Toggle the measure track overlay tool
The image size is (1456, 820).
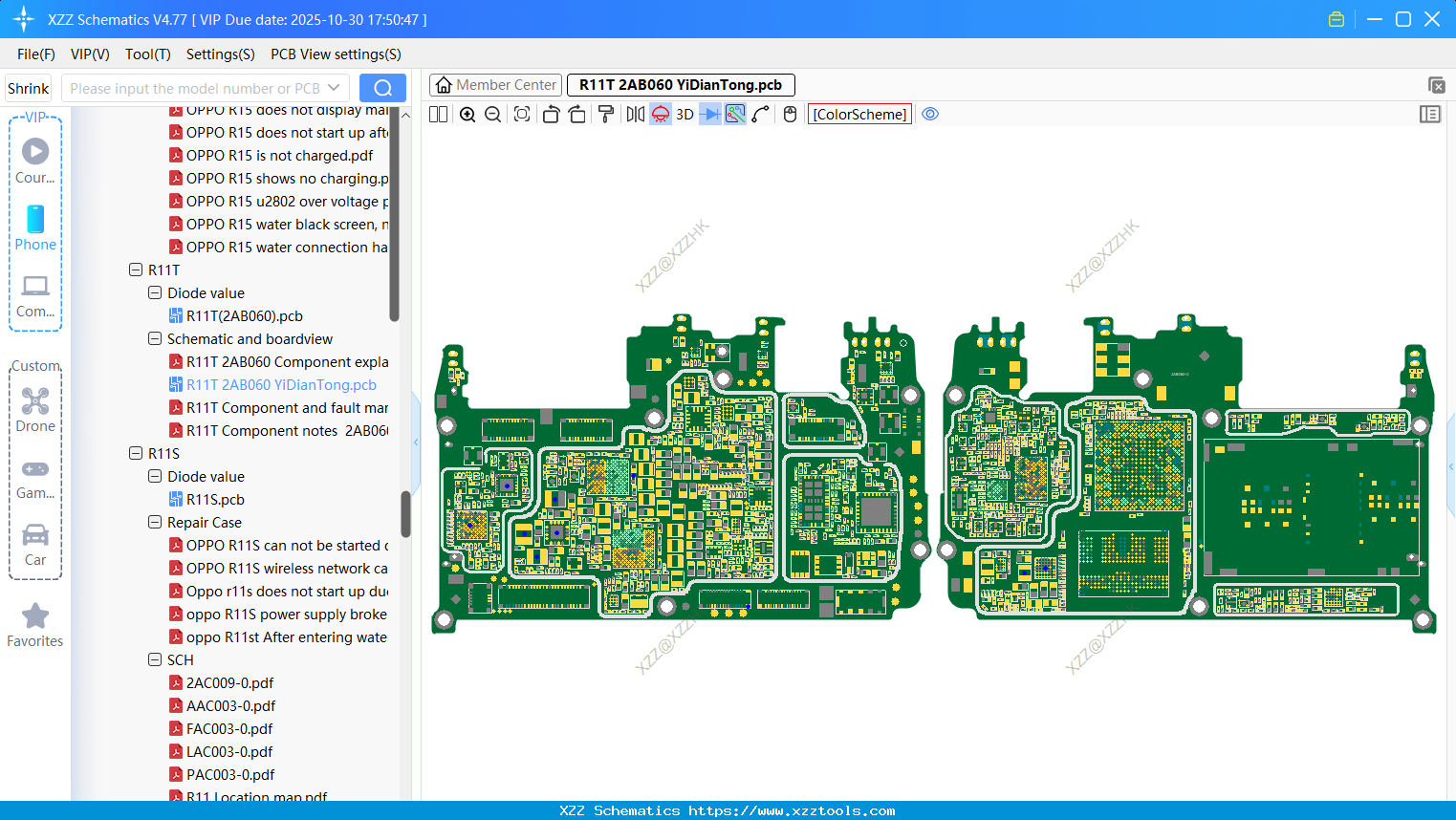(734, 114)
